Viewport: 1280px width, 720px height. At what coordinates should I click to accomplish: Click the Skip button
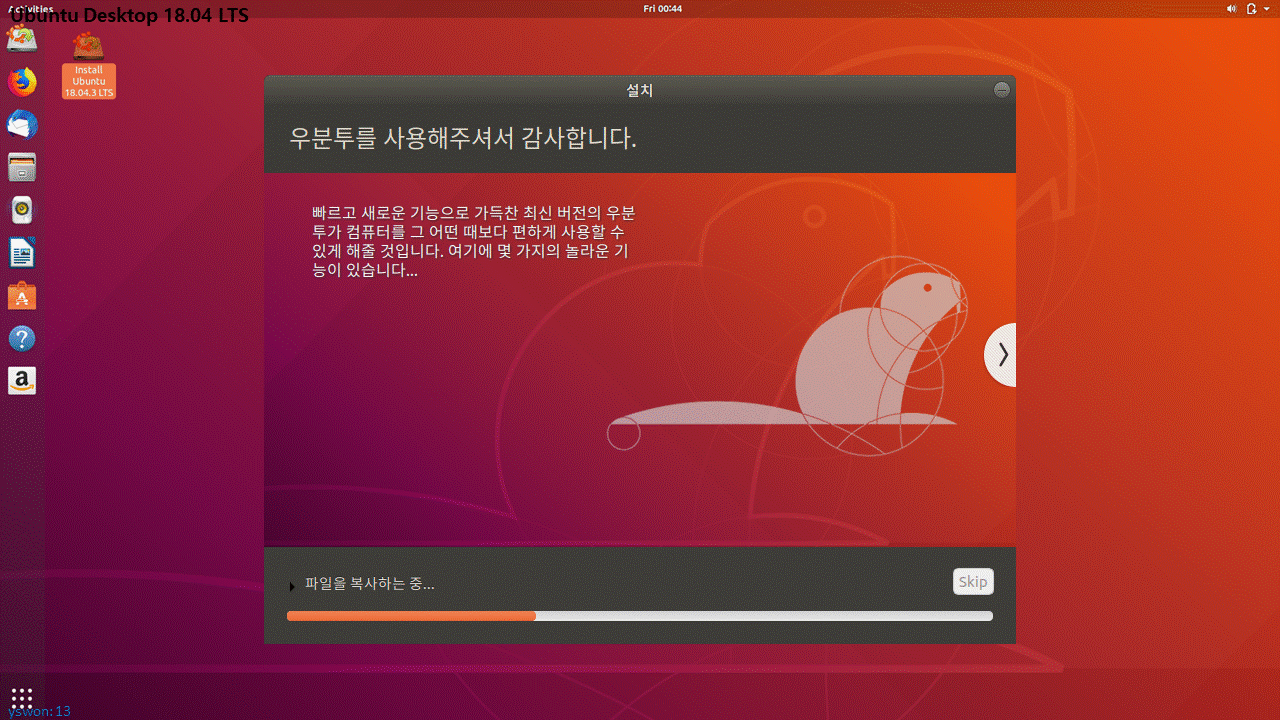973,582
